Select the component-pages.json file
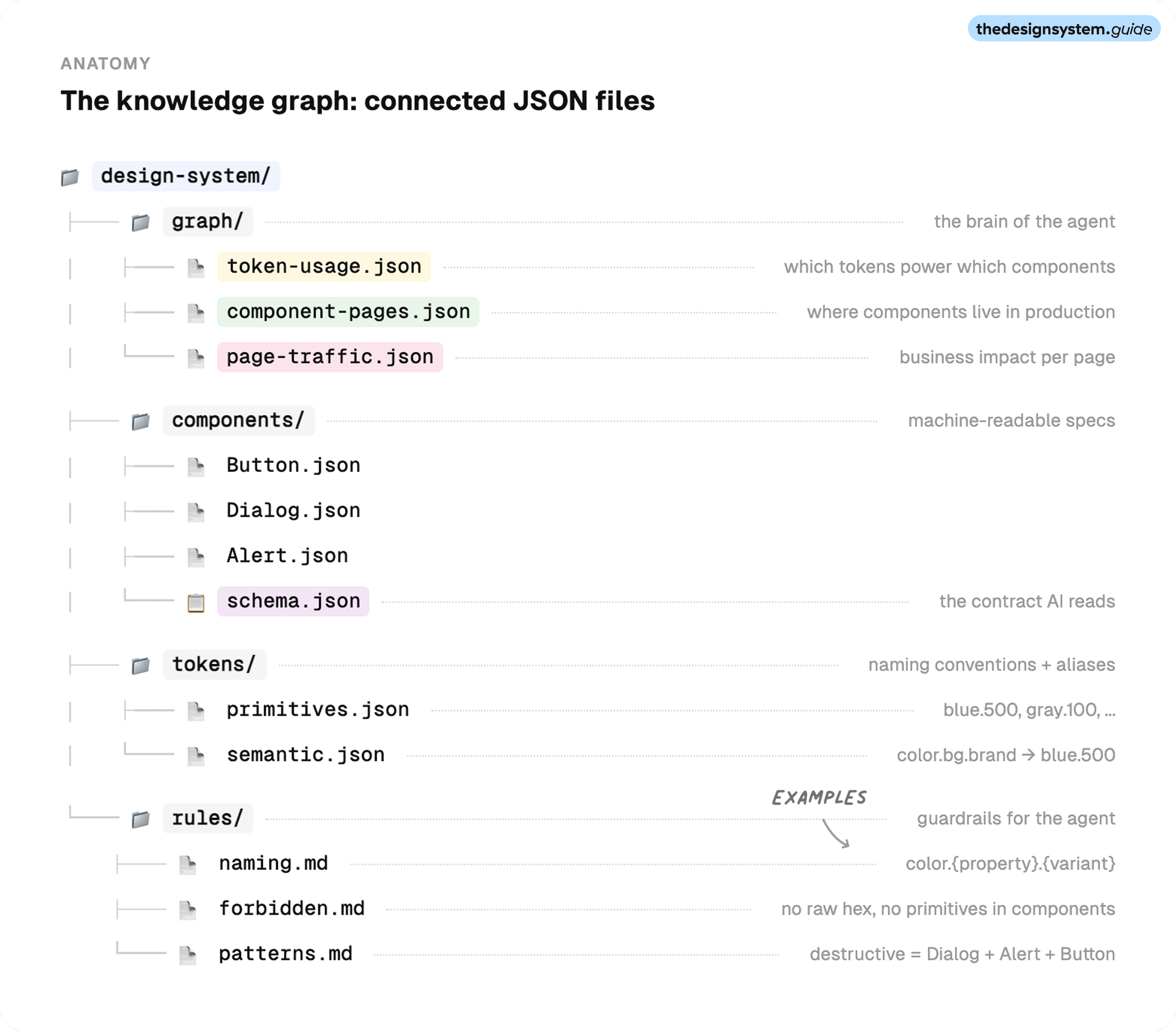Viewport: 1176px width, 1031px height. (347, 312)
